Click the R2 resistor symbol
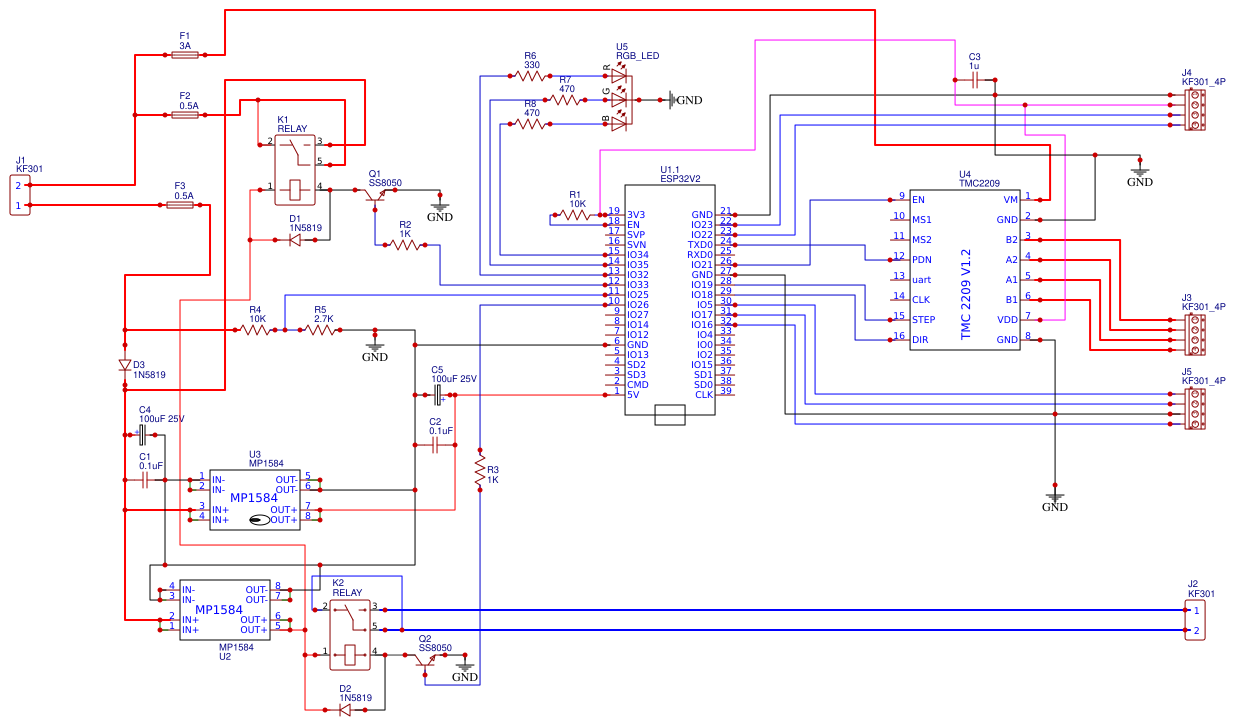1236x726 pixels. pos(405,245)
